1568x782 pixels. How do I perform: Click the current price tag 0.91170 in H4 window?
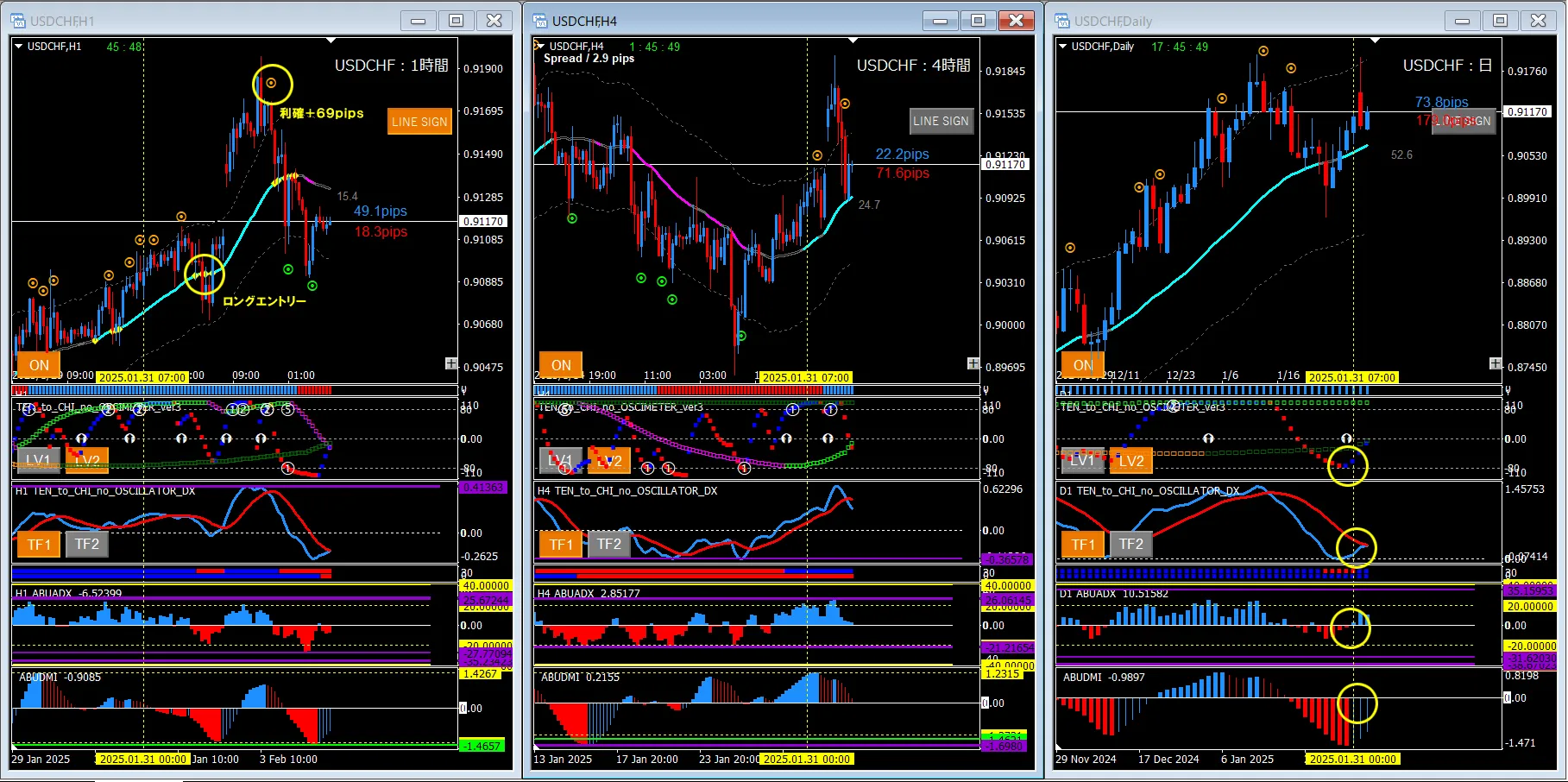point(1005,165)
